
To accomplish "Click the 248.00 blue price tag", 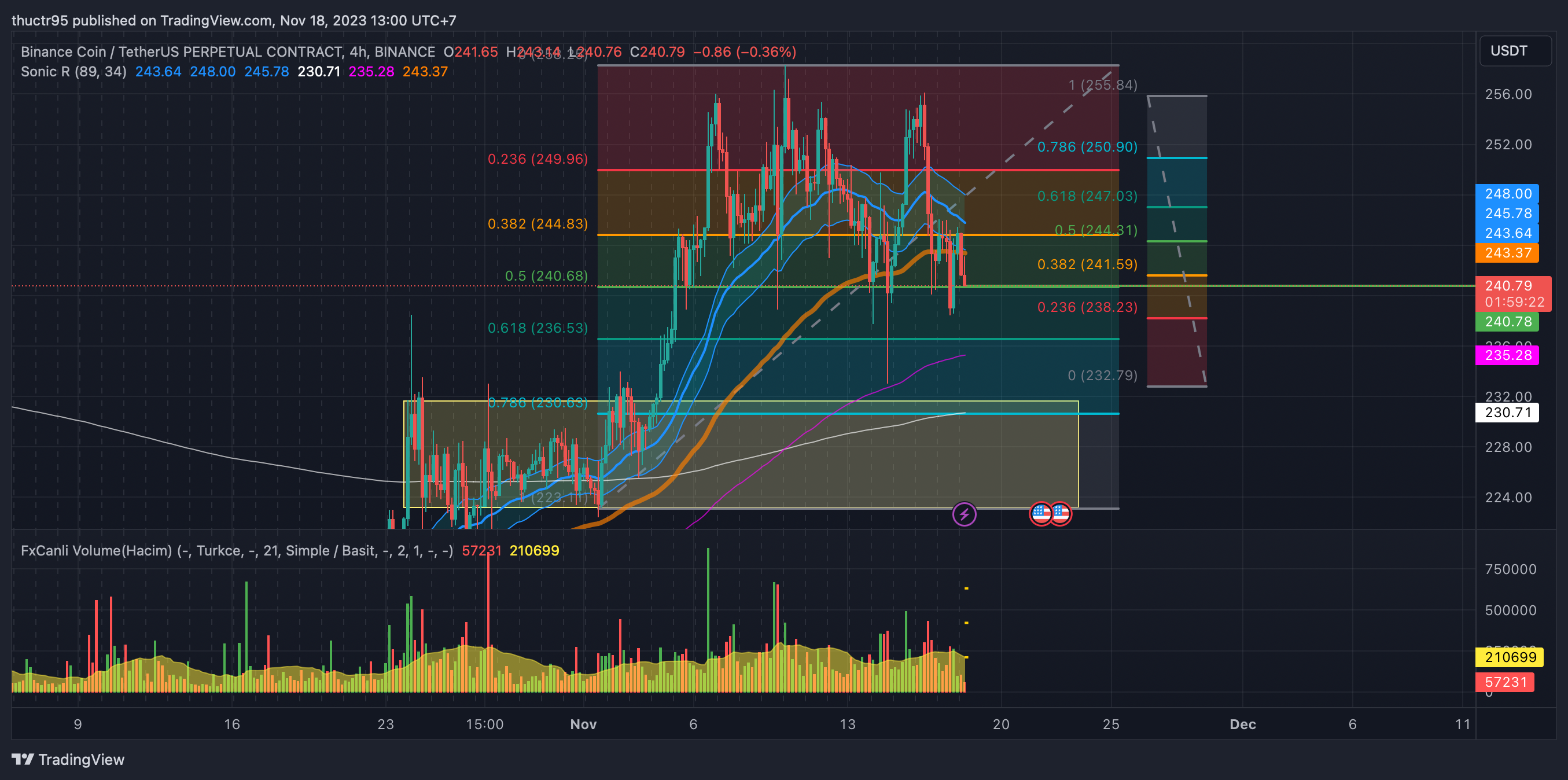I will coord(1507,194).
